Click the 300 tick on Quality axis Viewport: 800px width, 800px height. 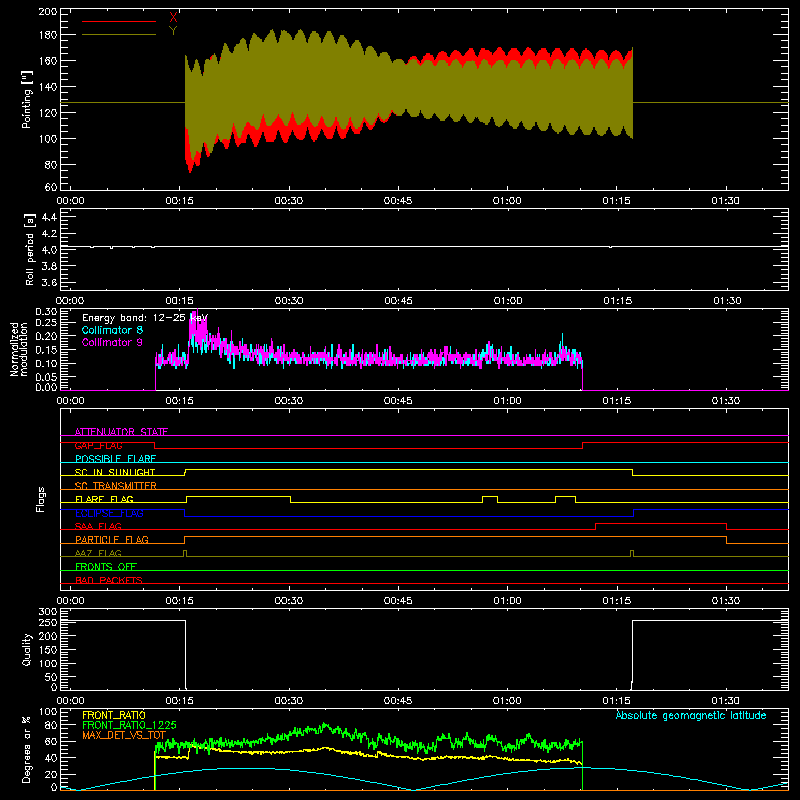click(48, 612)
